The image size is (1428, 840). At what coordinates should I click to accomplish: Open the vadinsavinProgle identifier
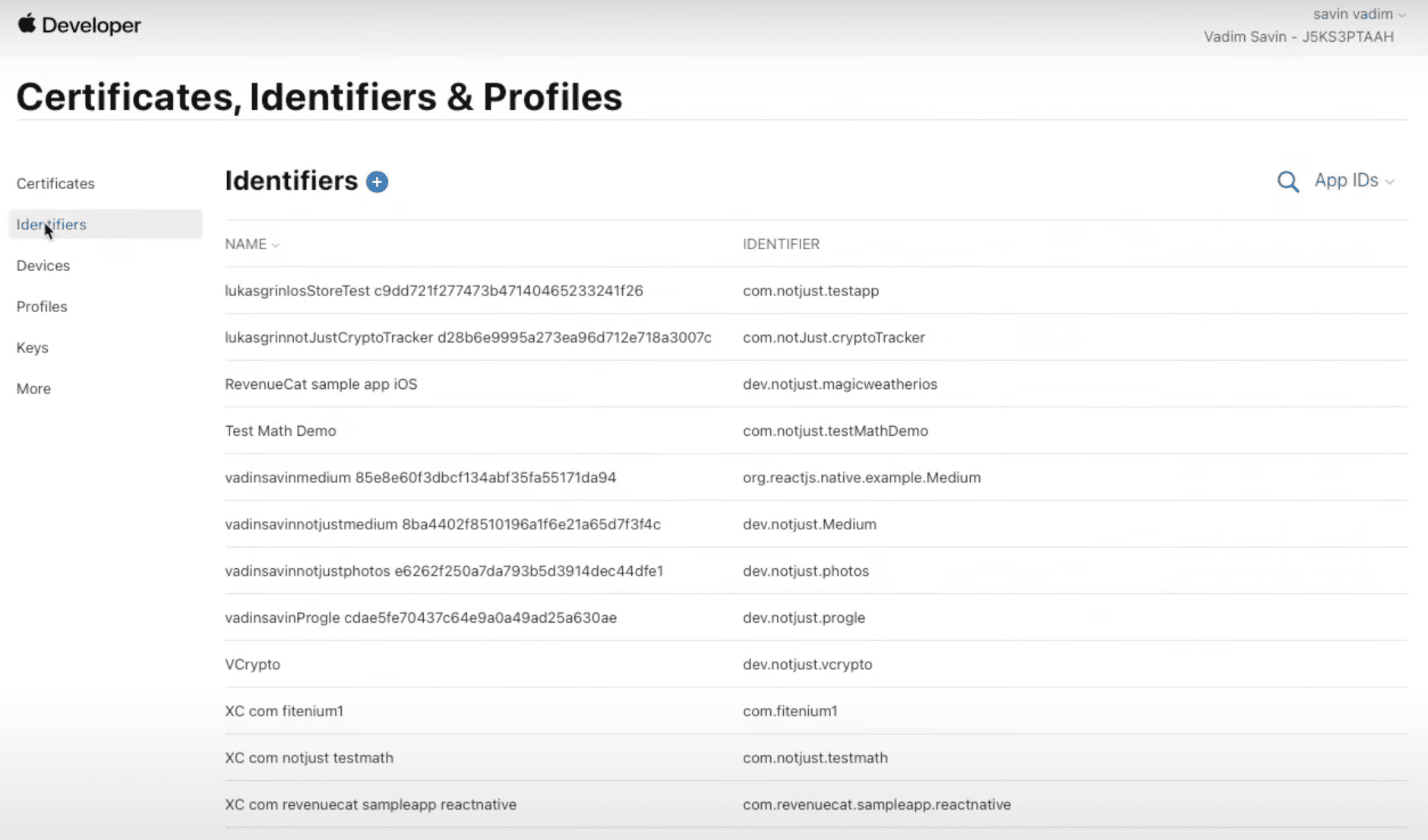pos(420,617)
